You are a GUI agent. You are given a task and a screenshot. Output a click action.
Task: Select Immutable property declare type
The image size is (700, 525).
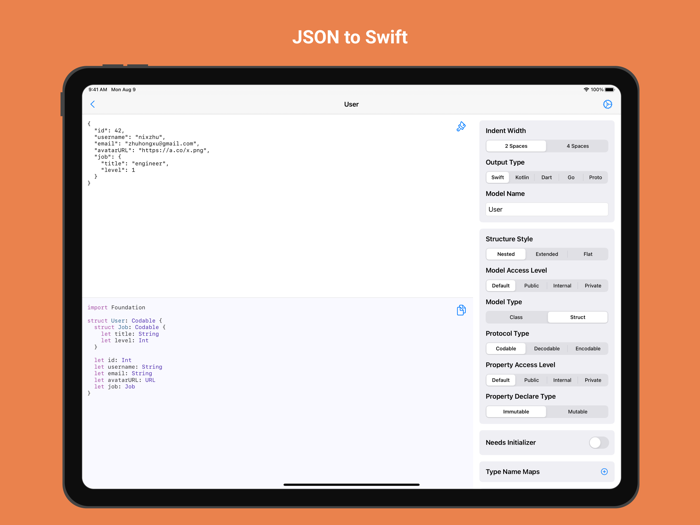[516, 412]
